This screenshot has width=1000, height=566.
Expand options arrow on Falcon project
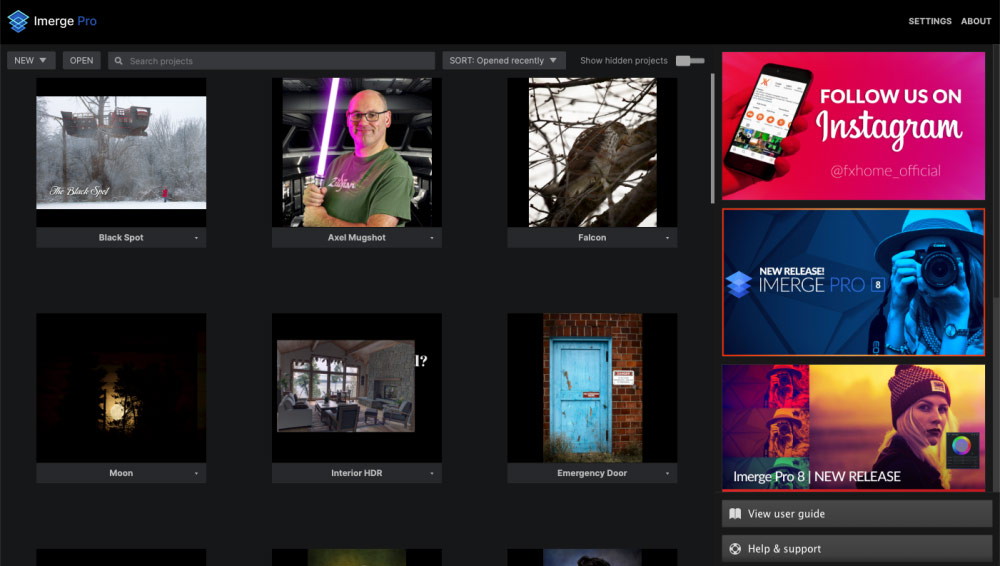(667, 238)
